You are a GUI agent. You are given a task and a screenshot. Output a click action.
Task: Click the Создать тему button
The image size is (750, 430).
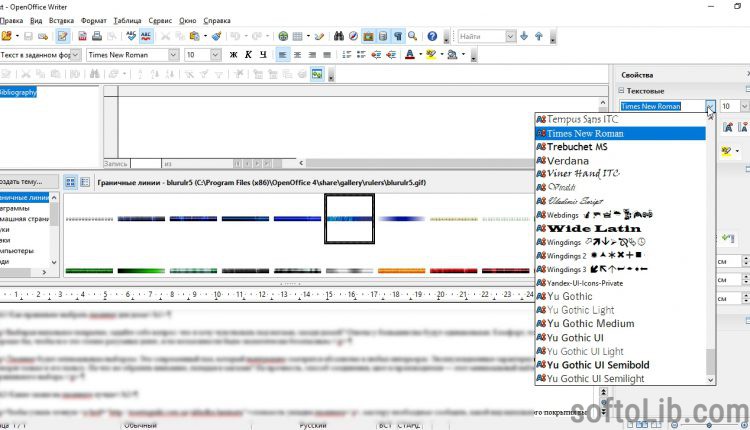click(x=28, y=182)
